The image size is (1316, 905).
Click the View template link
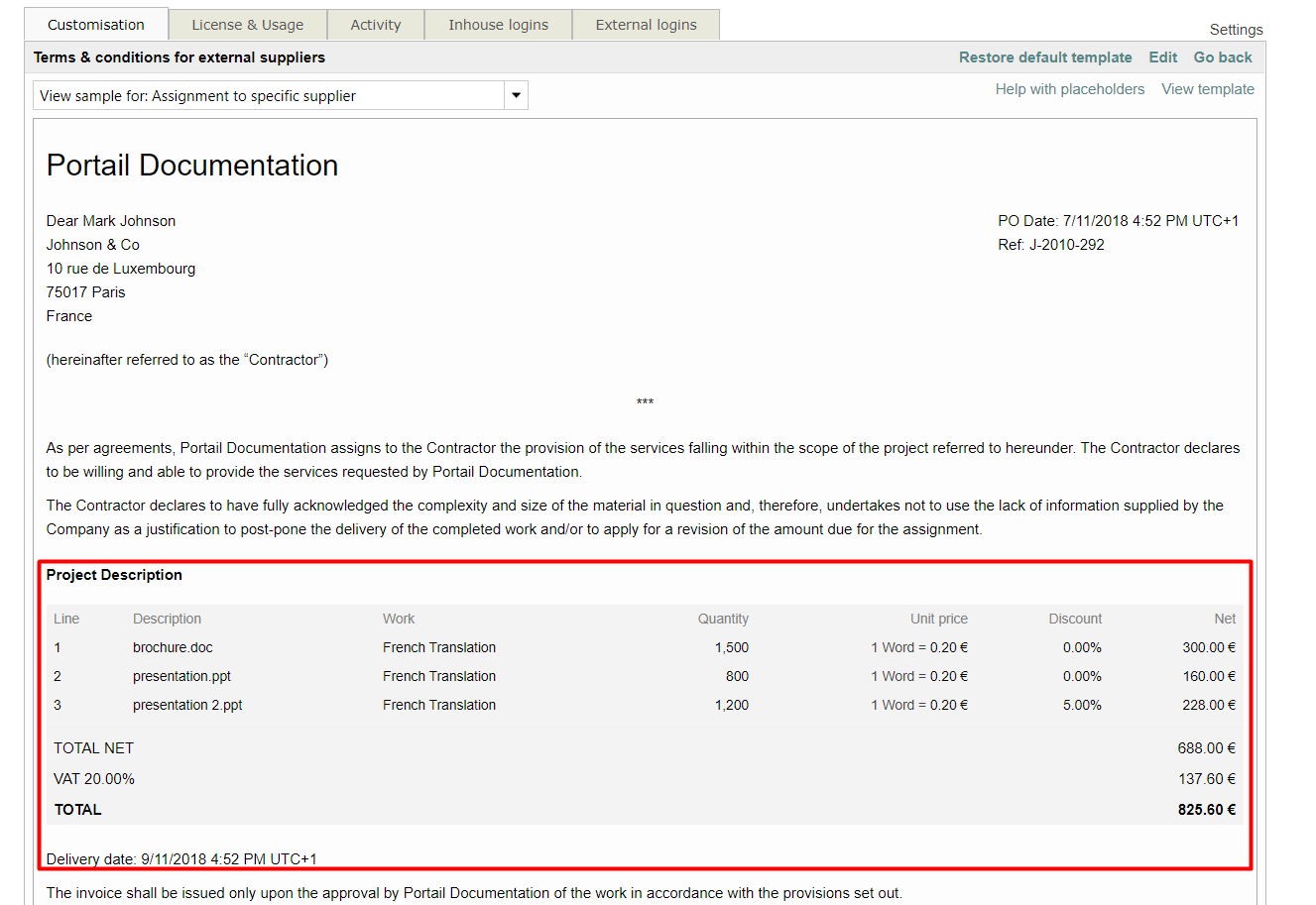click(x=1207, y=89)
